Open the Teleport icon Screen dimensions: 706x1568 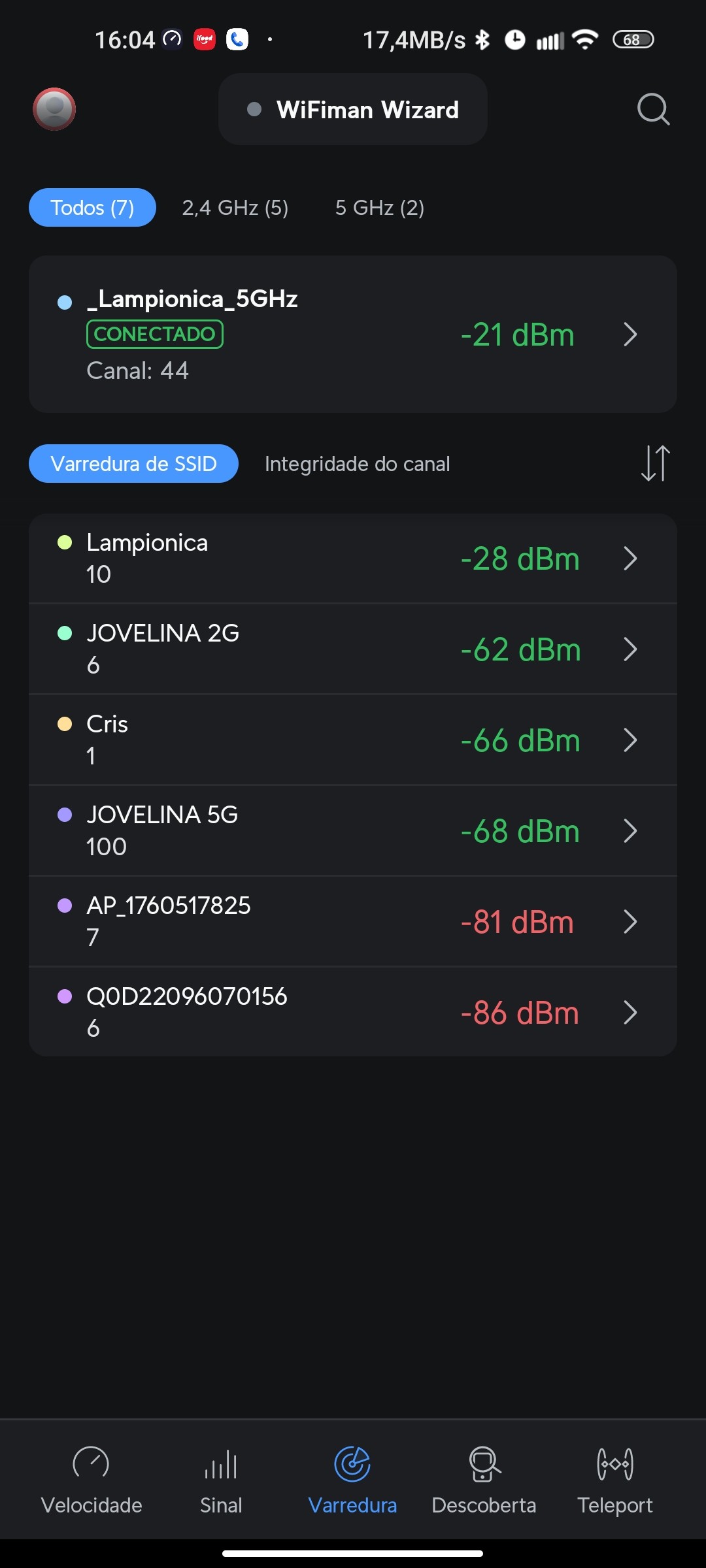click(x=614, y=1463)
